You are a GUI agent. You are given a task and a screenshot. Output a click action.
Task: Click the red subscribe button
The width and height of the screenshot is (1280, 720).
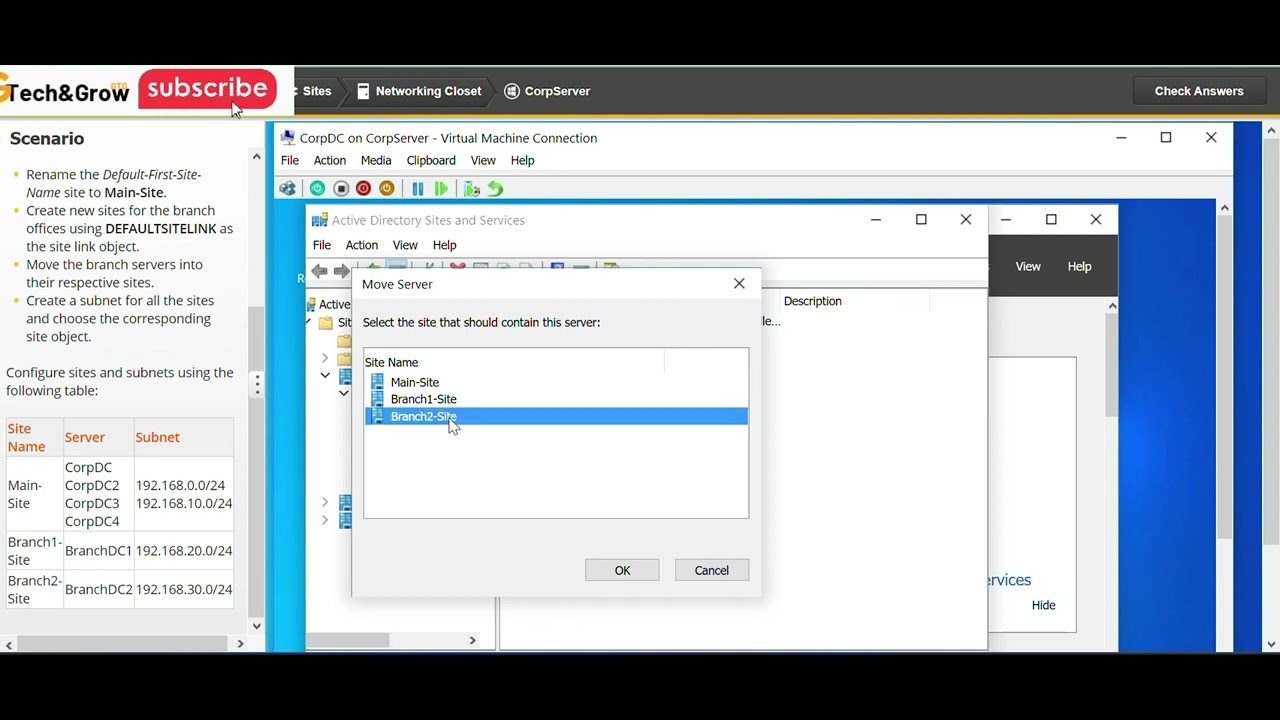click(x=208, y=89)
